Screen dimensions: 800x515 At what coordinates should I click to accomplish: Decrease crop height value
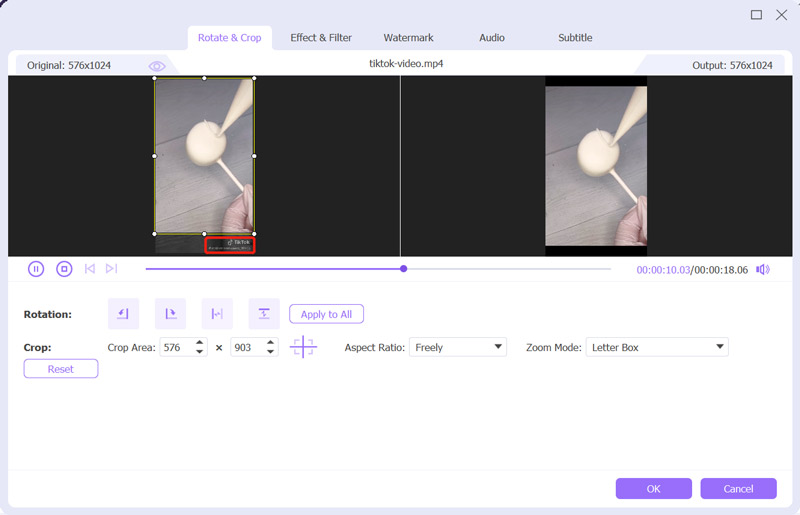(270, 352)
